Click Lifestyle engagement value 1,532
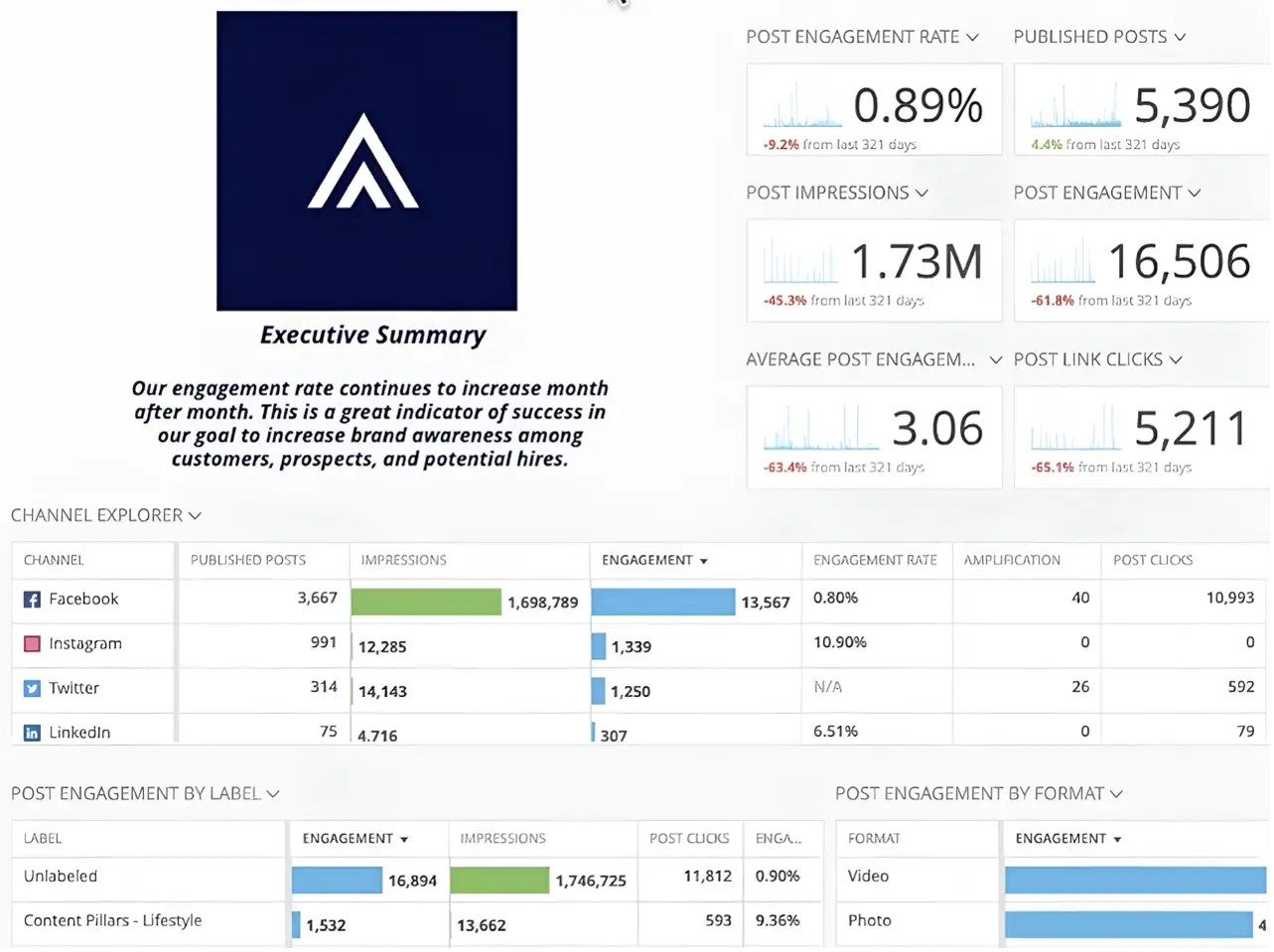The width and height of the screenshot is (1274, 952). pyautogui.click(x=326, y=927)
